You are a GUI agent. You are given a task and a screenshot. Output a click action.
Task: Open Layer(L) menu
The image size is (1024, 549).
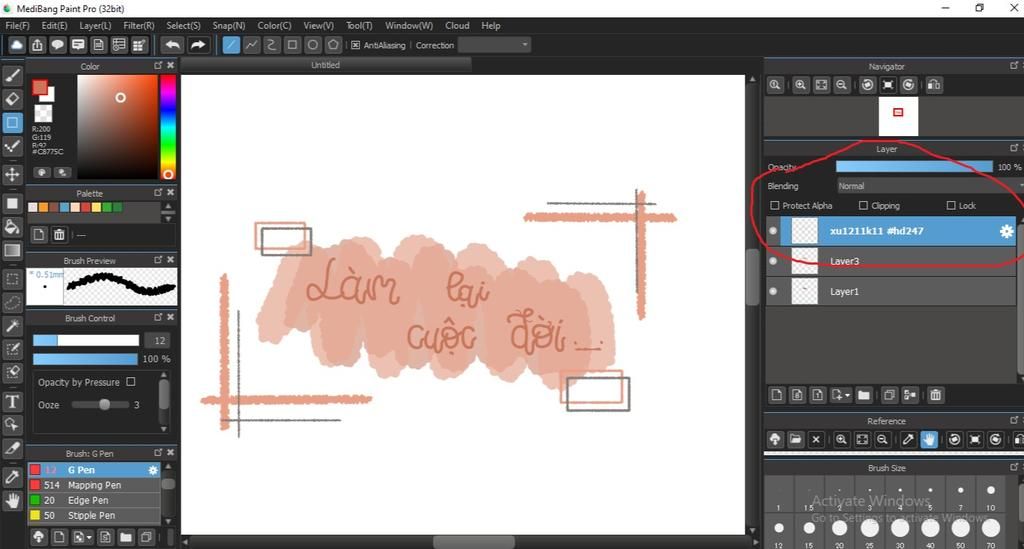(x=95, y=25)
